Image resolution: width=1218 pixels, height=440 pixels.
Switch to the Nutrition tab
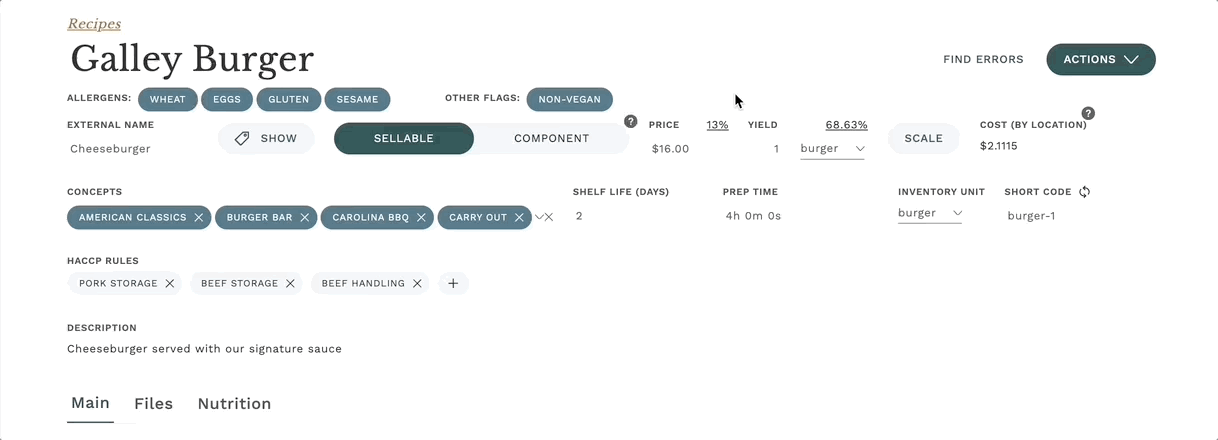[x=234, y=404]
